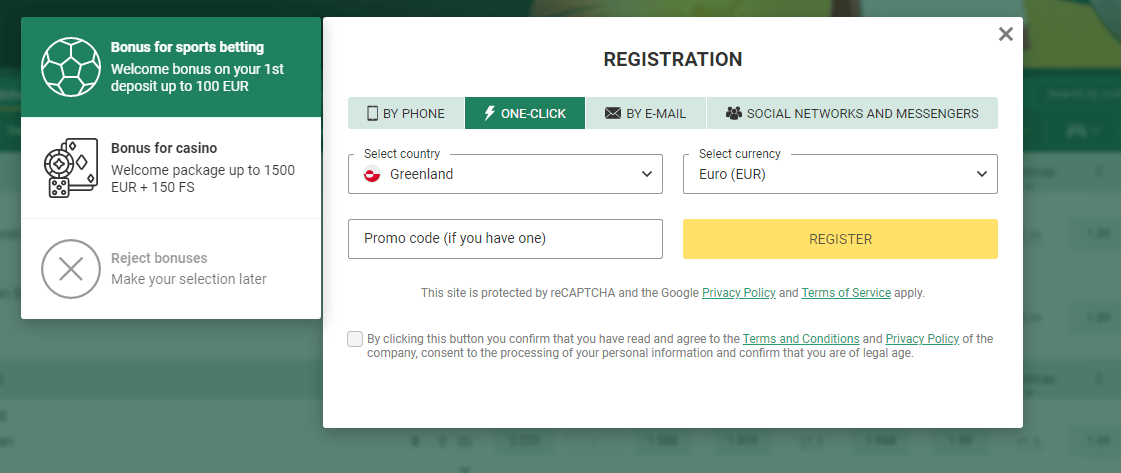Switch to Social Networks and Messengers tab
Image resolution: width=1121 pixels, height=473 pixels.
click(x=852, y=113)
